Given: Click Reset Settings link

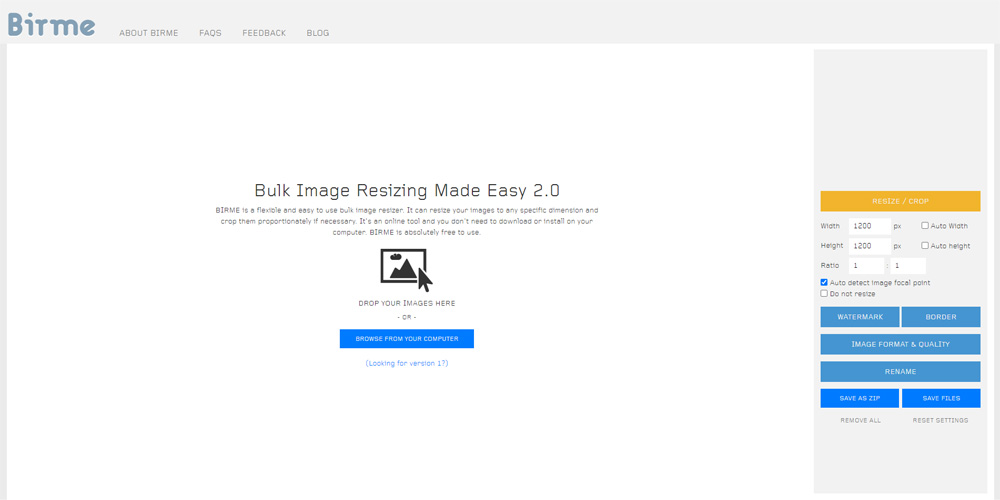Looking at the screenshot, I should (x=940, y=421).
